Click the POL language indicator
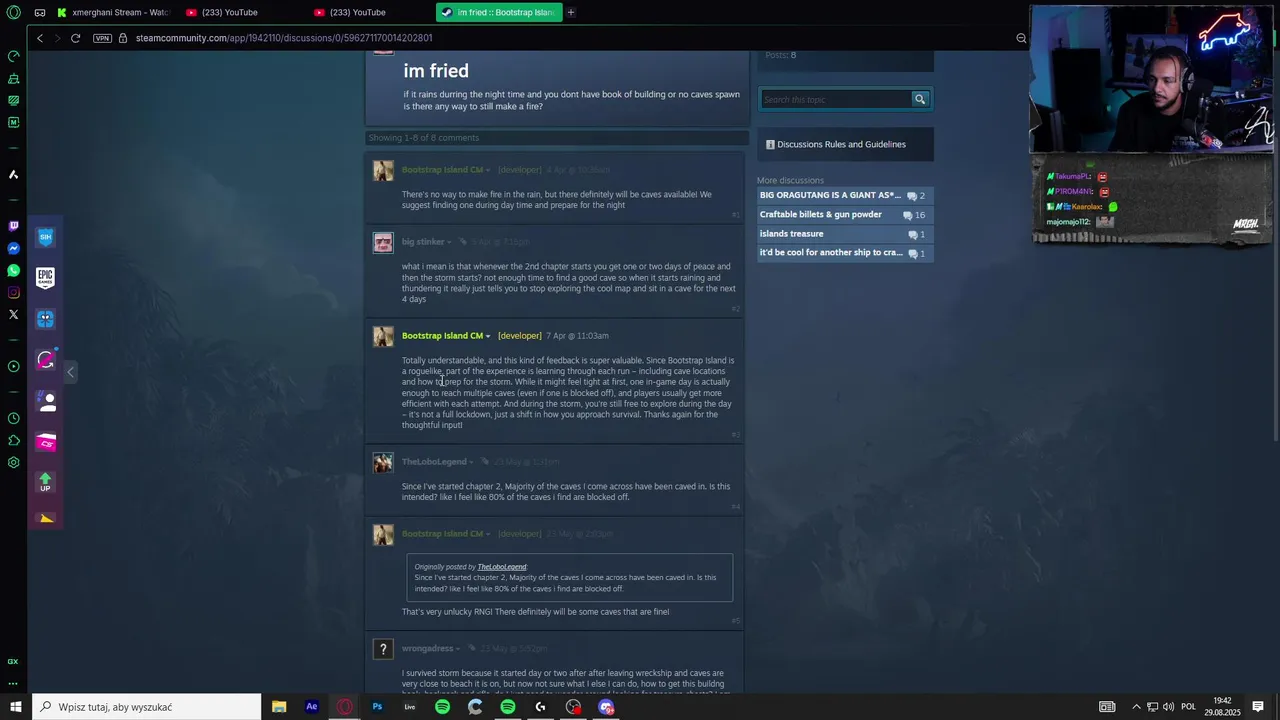 tap(1188, 707)
